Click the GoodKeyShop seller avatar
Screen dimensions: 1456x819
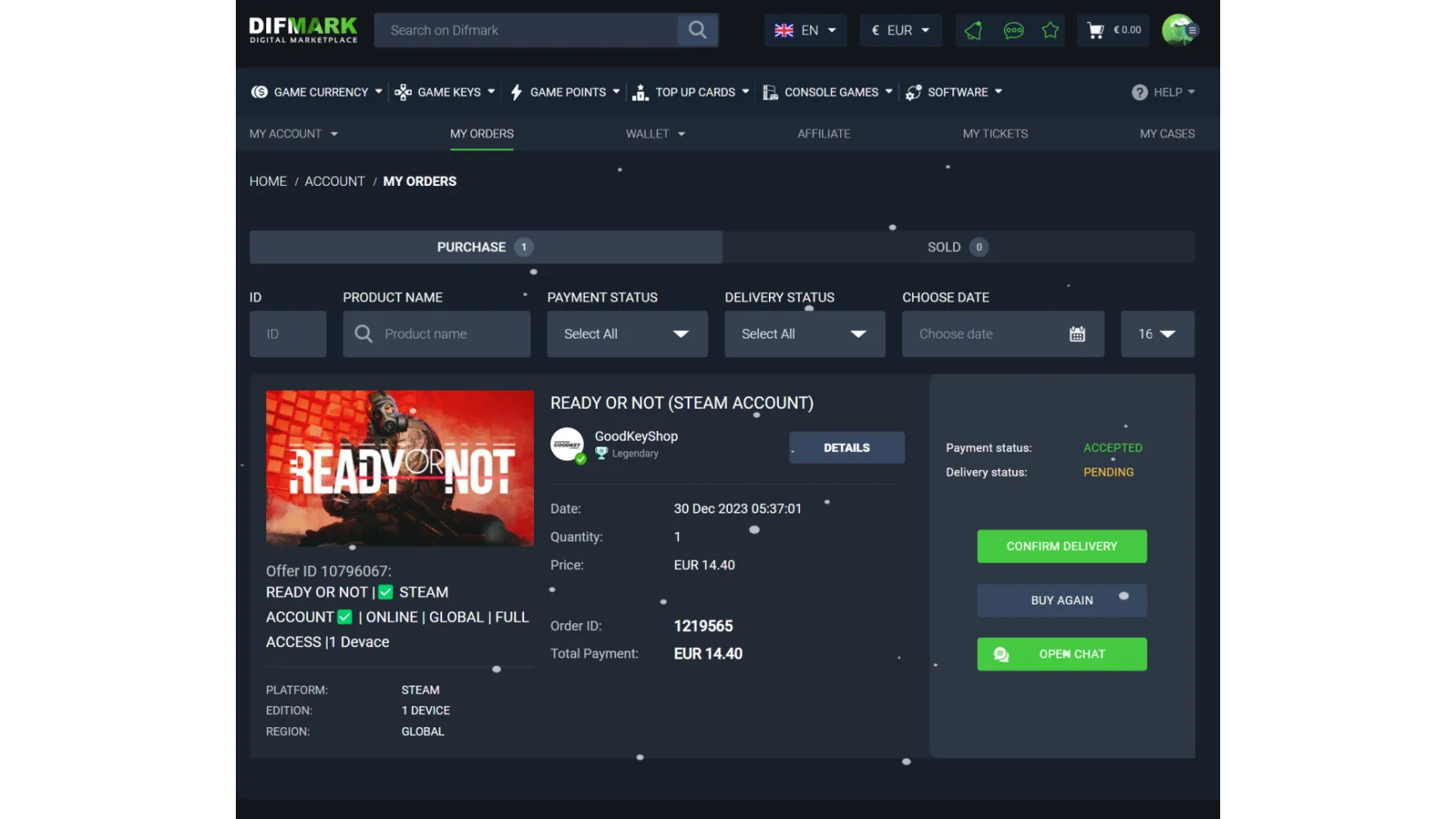[x=567, y=445]
